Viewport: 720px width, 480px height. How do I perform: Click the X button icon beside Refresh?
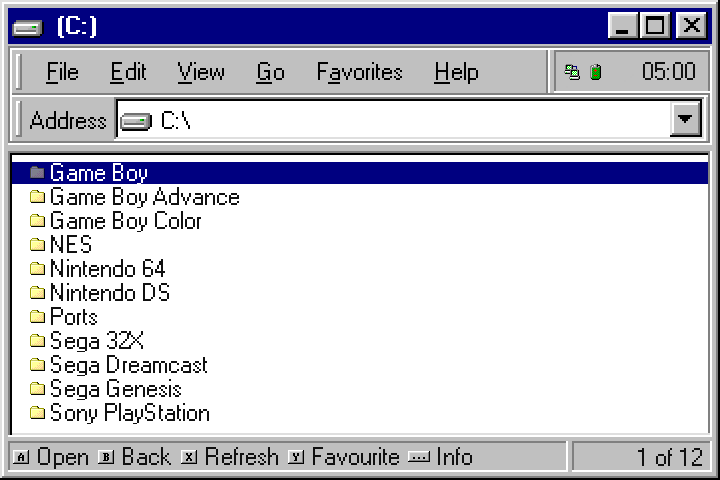click(189, 457)
